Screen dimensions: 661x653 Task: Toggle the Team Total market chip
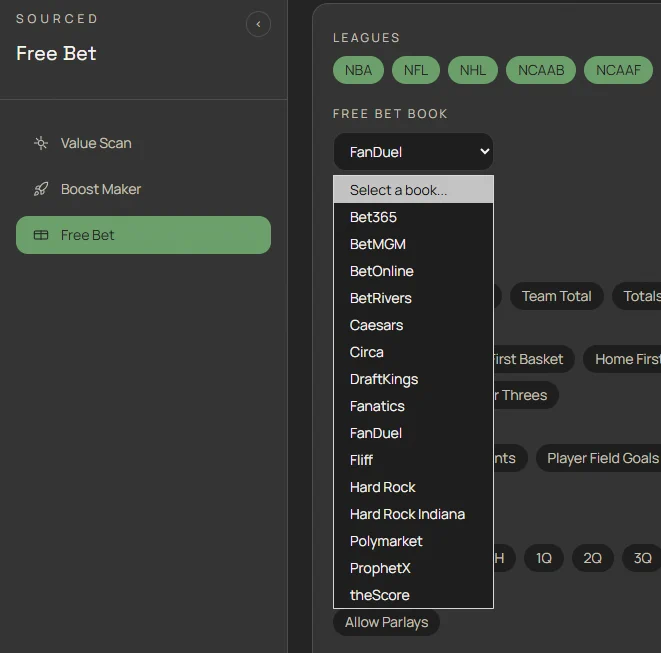click(x=556, y=296)
